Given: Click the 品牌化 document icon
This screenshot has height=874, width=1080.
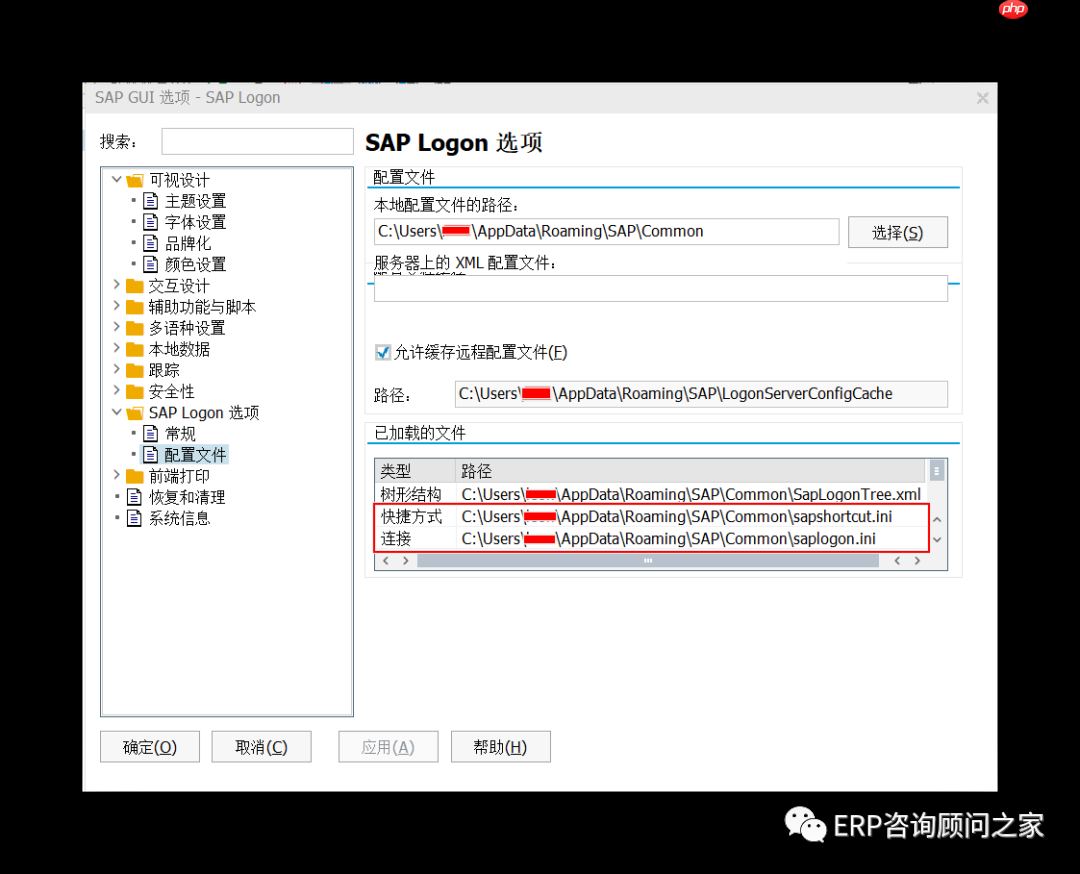Looking at the screenshot, I should tap(151, 243).
